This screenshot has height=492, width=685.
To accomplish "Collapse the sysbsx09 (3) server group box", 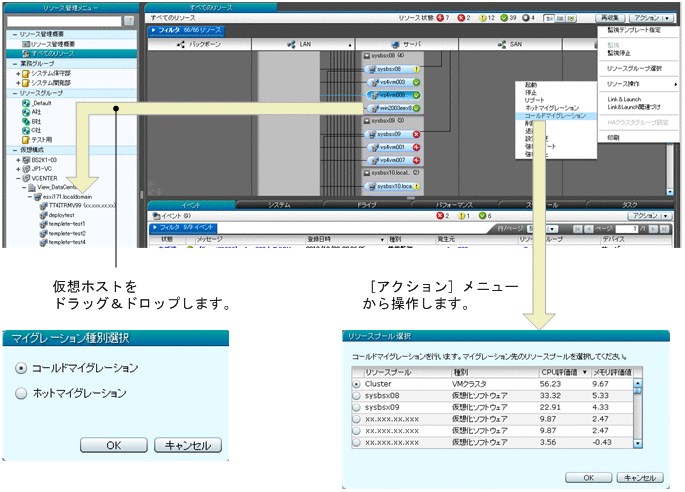I will tap(367, 121).
